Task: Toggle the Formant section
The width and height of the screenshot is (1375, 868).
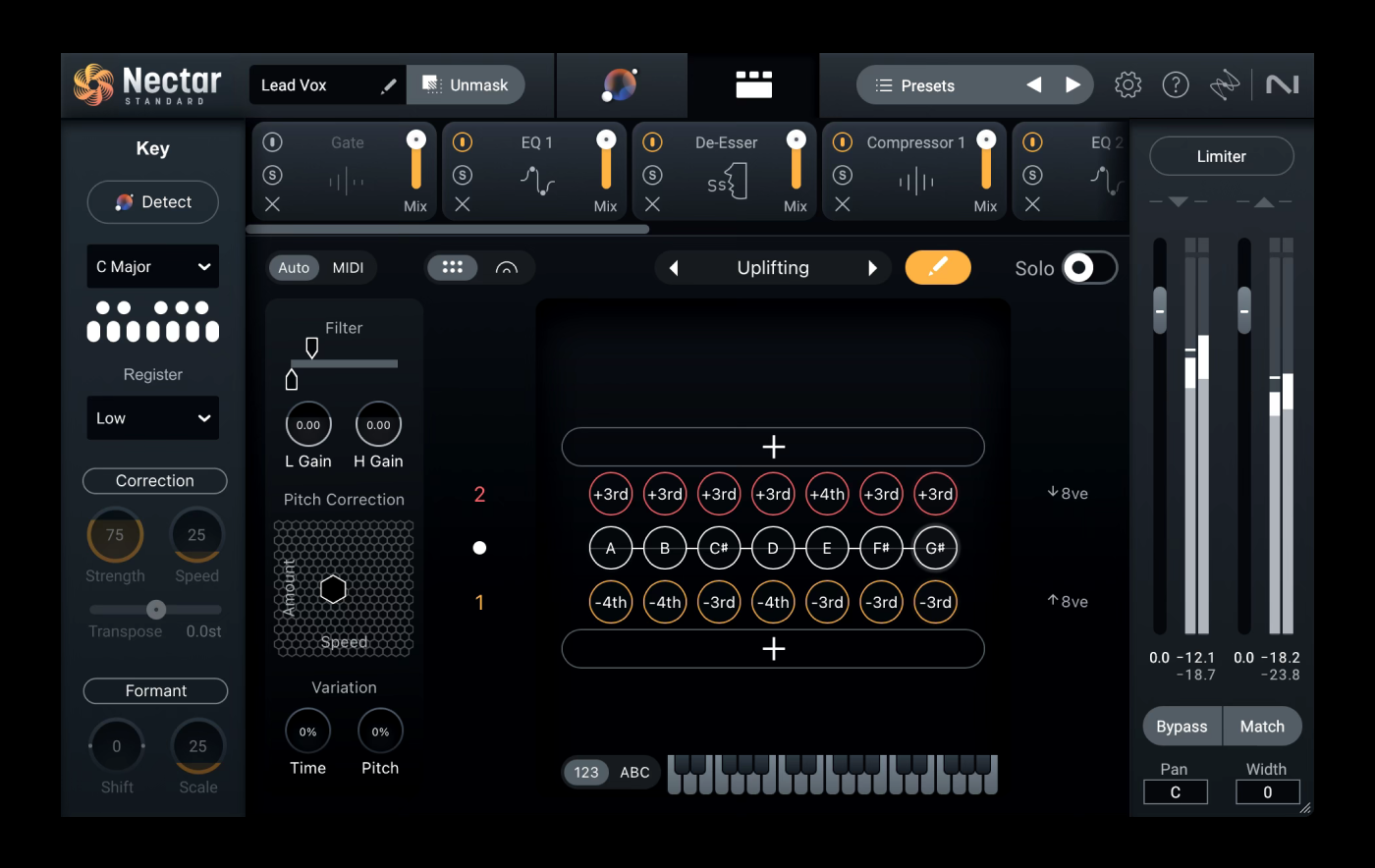Action: 155,691
